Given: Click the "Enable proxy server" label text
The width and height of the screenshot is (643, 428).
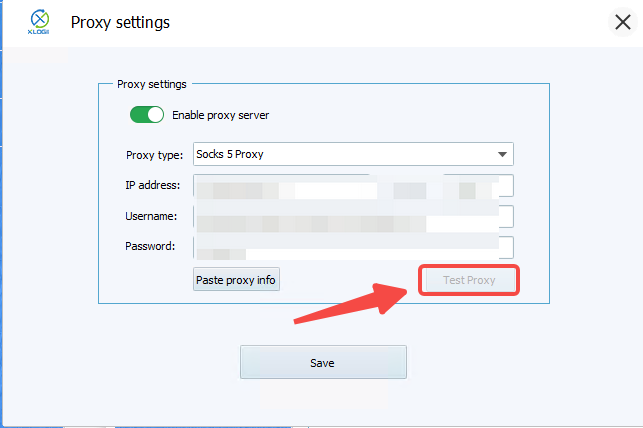Looking at the screenshot, I should pos(220,115).
